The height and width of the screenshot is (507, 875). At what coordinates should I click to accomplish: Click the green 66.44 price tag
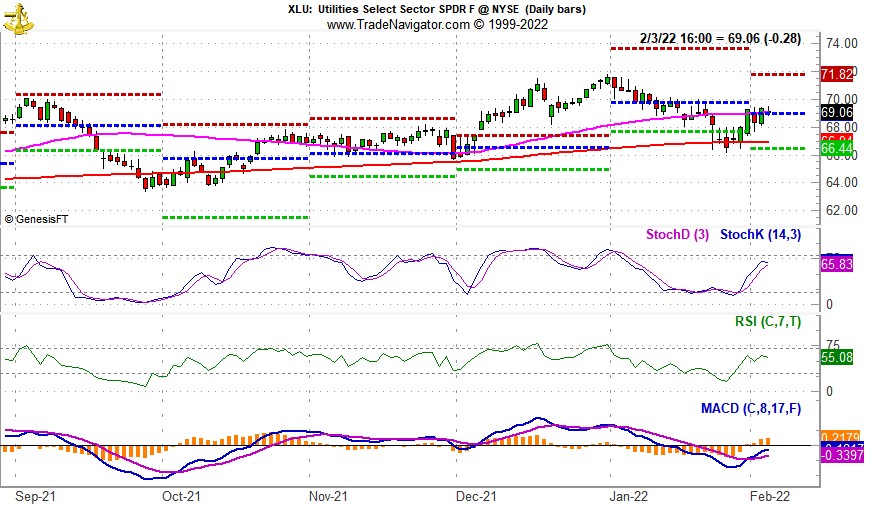835,148
